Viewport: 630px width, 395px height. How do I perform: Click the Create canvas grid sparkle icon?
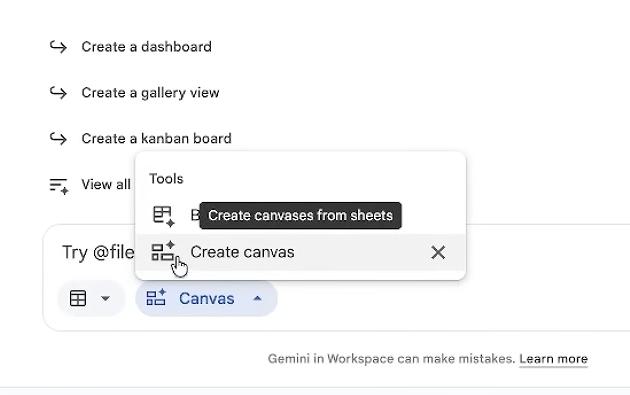[x=163, y=252]
